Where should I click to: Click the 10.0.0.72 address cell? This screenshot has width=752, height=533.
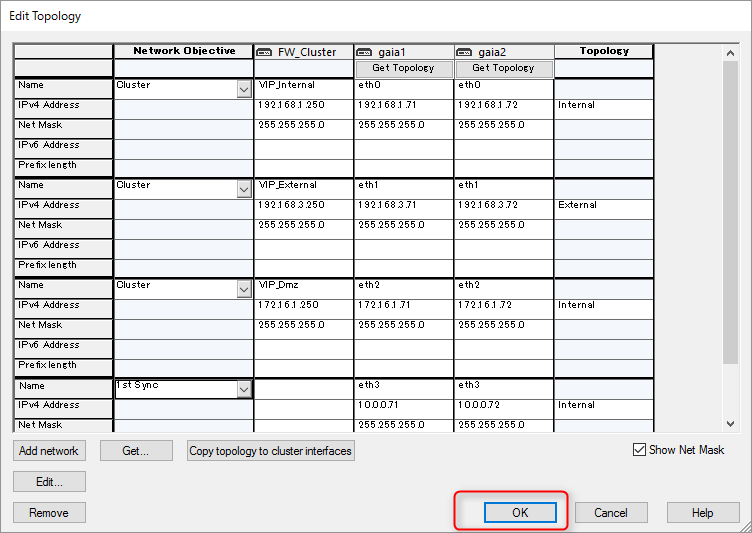coord(504,409)
